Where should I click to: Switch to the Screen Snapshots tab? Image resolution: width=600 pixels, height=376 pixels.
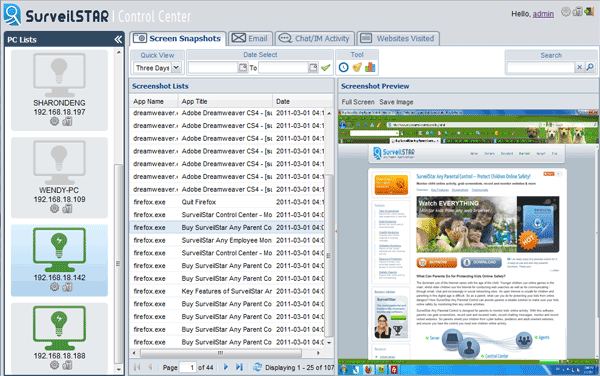pyautogui.click(x=178, y=39)
